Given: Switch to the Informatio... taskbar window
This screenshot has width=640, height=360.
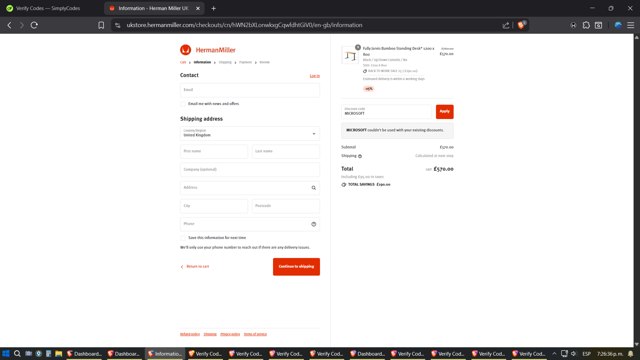Looking at the screenshot, I should tap(165, 353).
